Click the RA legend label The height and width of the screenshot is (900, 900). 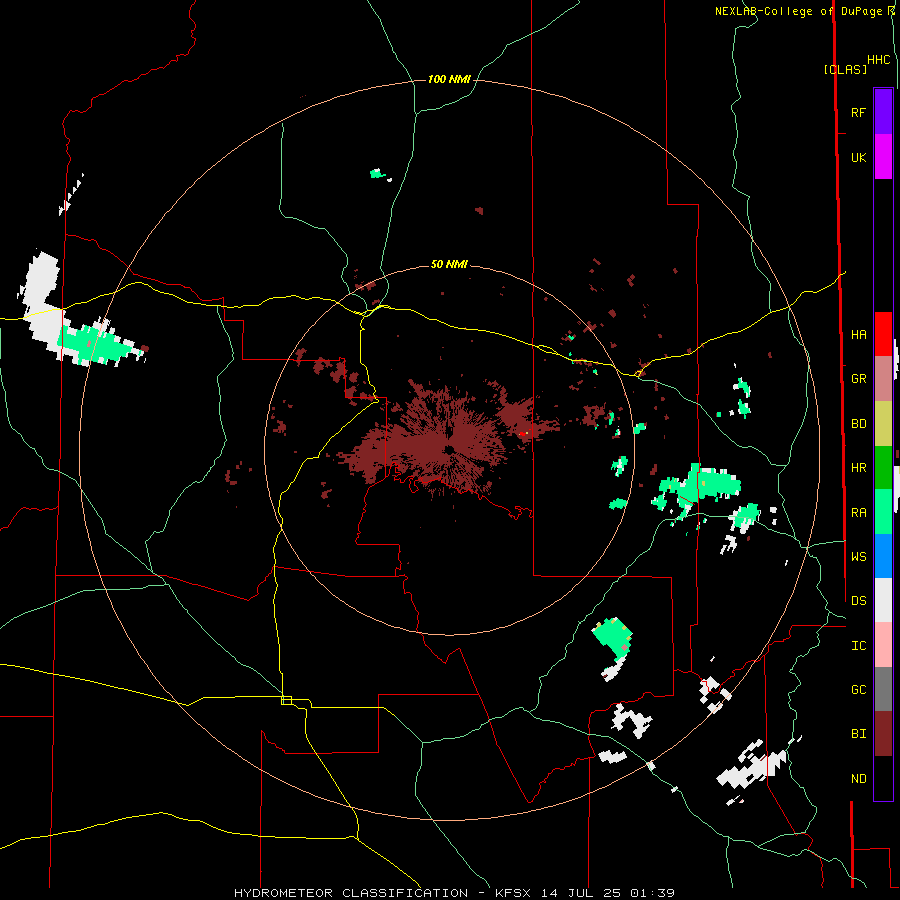858,513
